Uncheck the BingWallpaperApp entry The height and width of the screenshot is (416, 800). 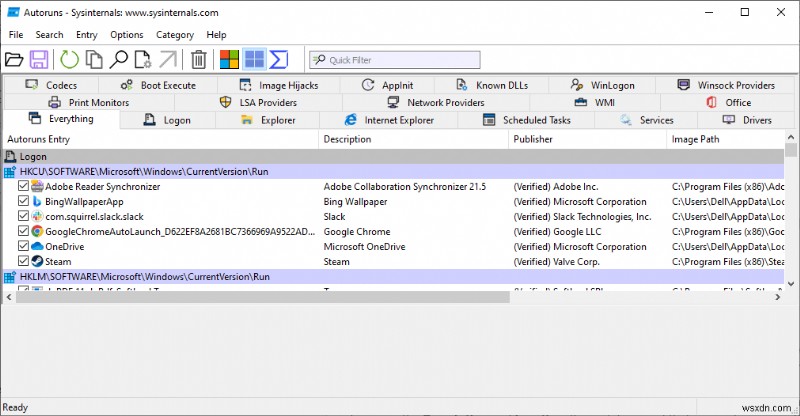point(23,201)
